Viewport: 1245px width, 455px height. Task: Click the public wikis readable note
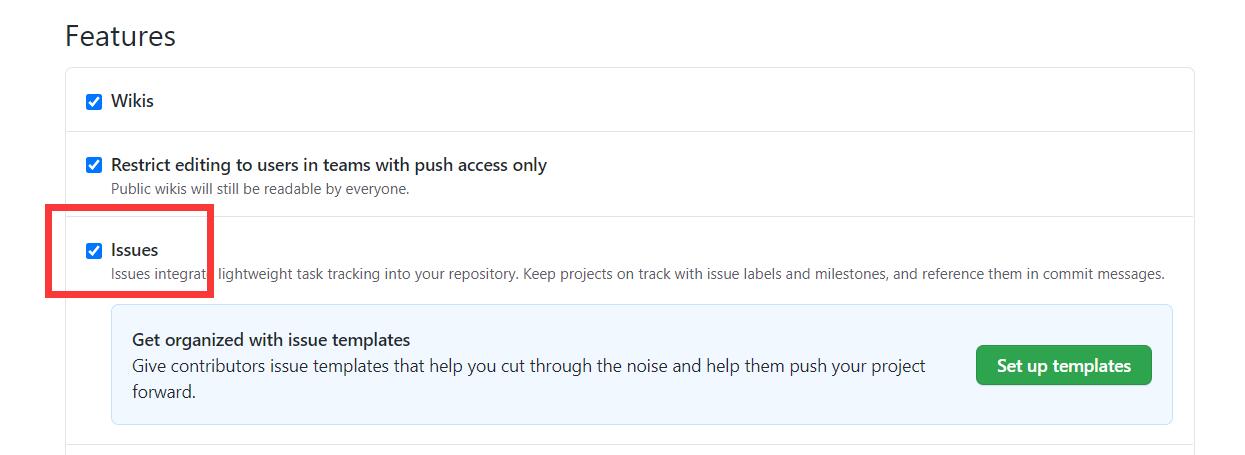[260, 188]
